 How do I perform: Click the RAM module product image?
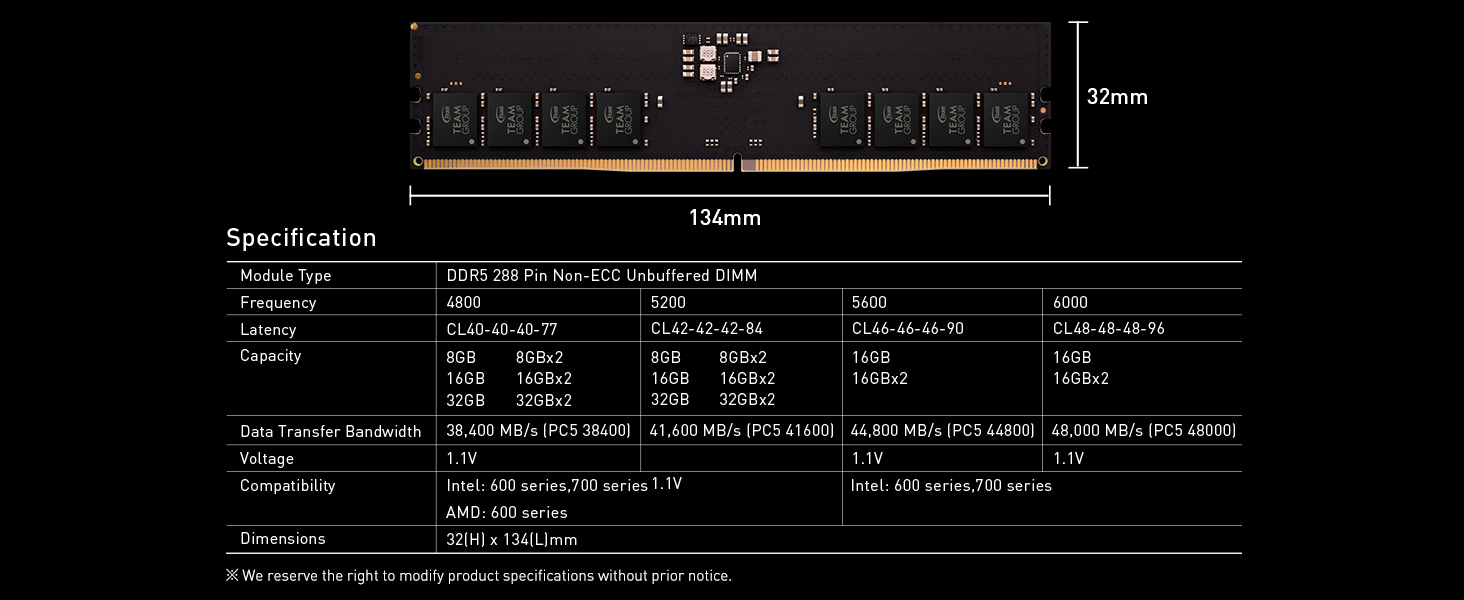[x=730, y=97]
